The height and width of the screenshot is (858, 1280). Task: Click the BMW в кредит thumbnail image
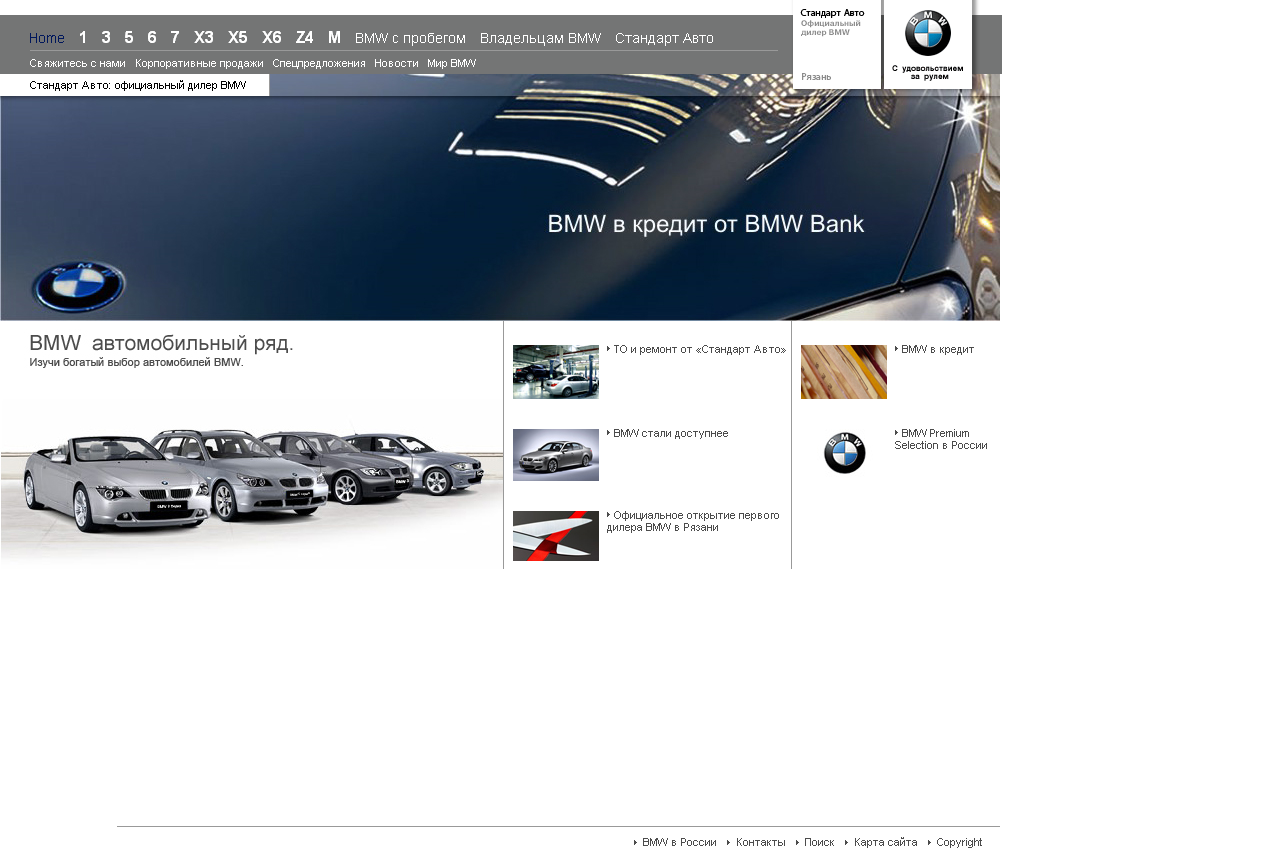[x=843, y=372]
